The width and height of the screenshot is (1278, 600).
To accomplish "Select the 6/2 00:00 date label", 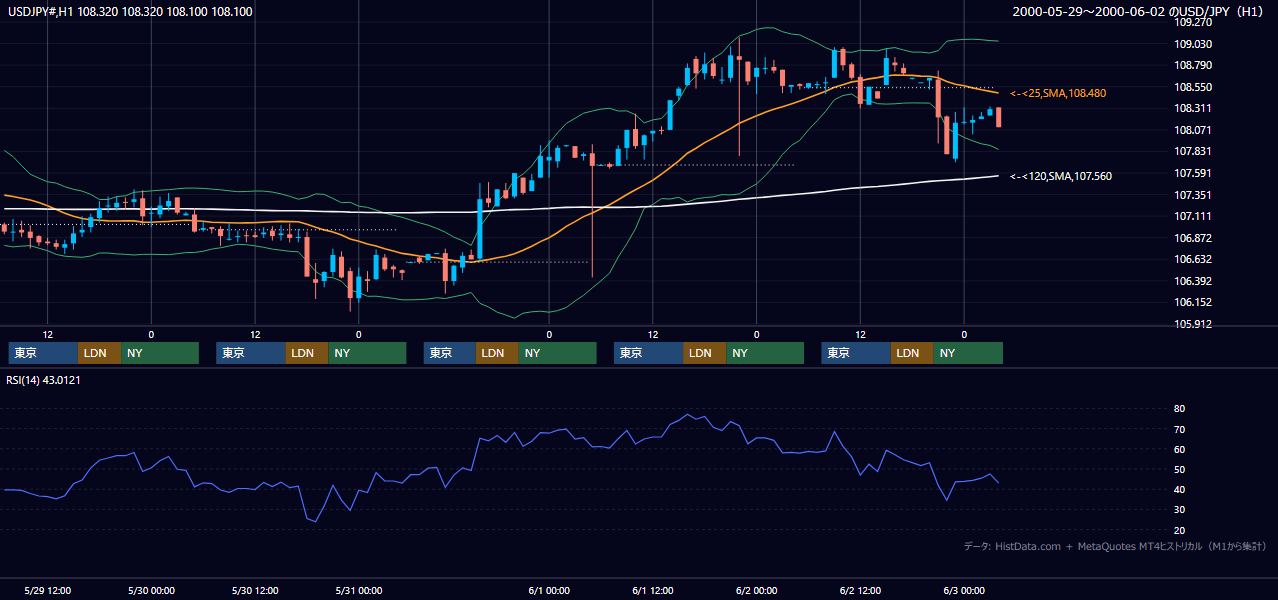I will pos(757,590).
